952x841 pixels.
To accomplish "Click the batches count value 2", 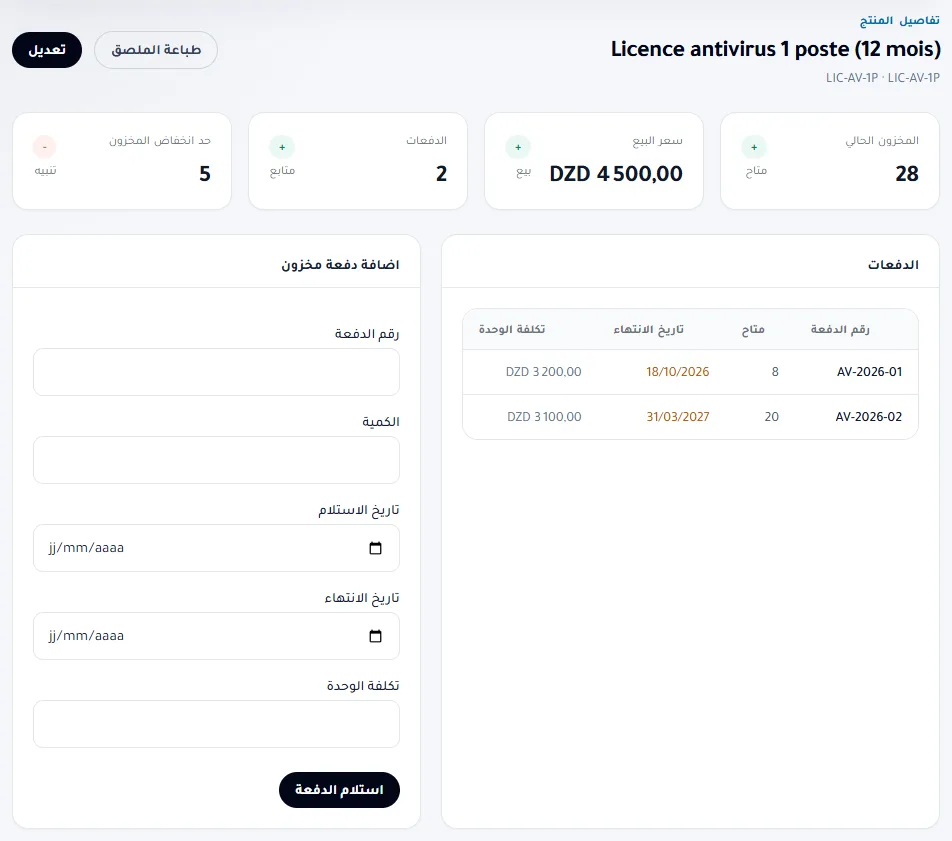I will click(441, 174).
